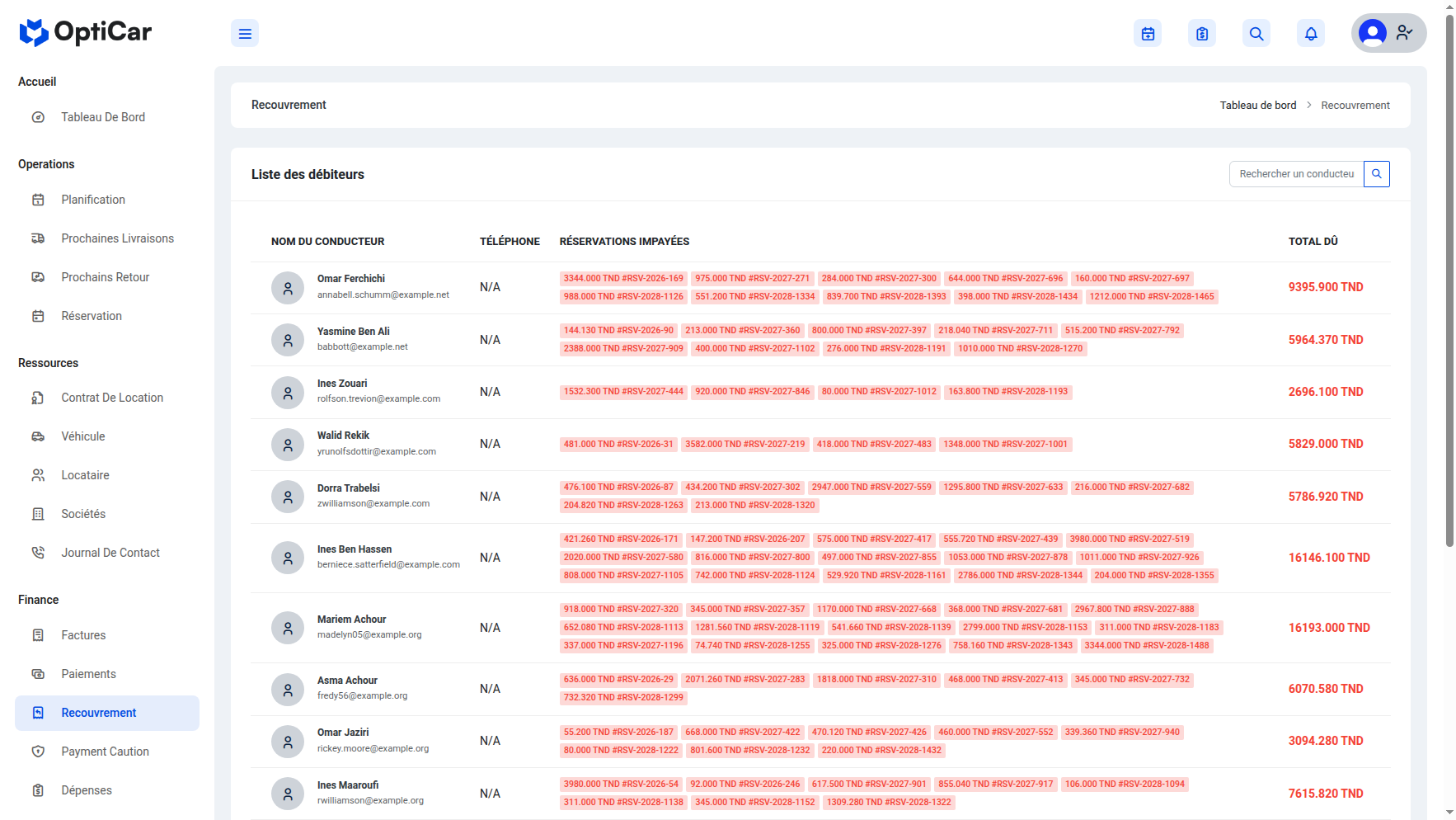Click Yasmine Ben Ali's name
The height and width of the screenshot is (820, 1456).
pyautogui.click(x=354, y=332)
